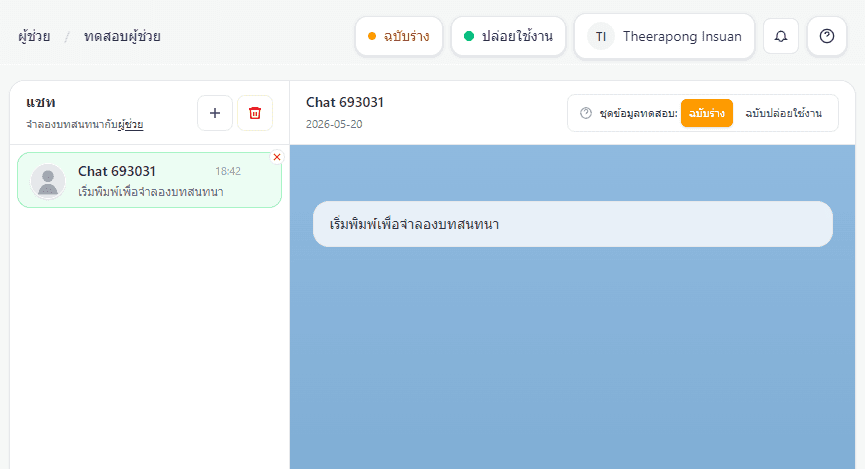The width and height of the screenshot is (865, 469).
Task: Click the help icon beside ชุดข้อมูลทดสอบ
Action: (586, 113)
